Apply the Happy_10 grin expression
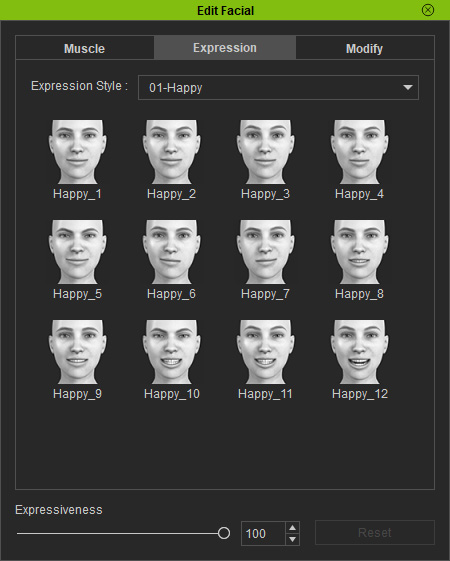This screenshot has height=561, width=450. coord(171,352)
